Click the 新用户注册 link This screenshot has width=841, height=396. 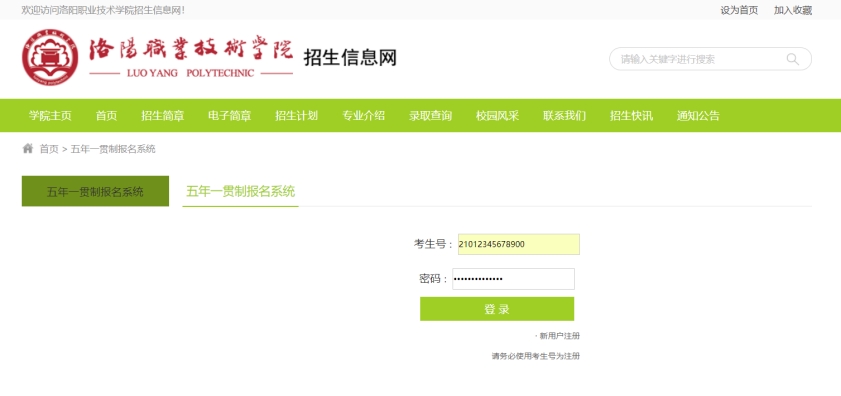[x=559, y=336]
